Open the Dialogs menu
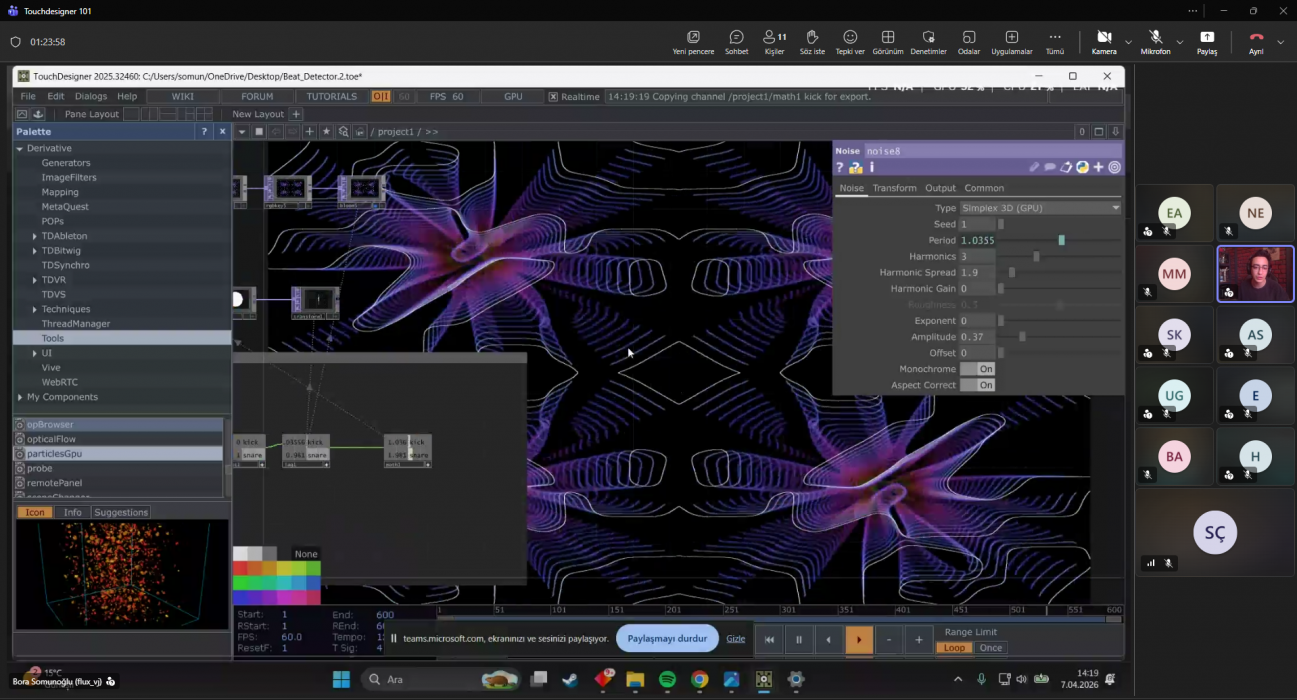Screen dimensions: 1297x700 pyautogui.click(x=90, y=97)
